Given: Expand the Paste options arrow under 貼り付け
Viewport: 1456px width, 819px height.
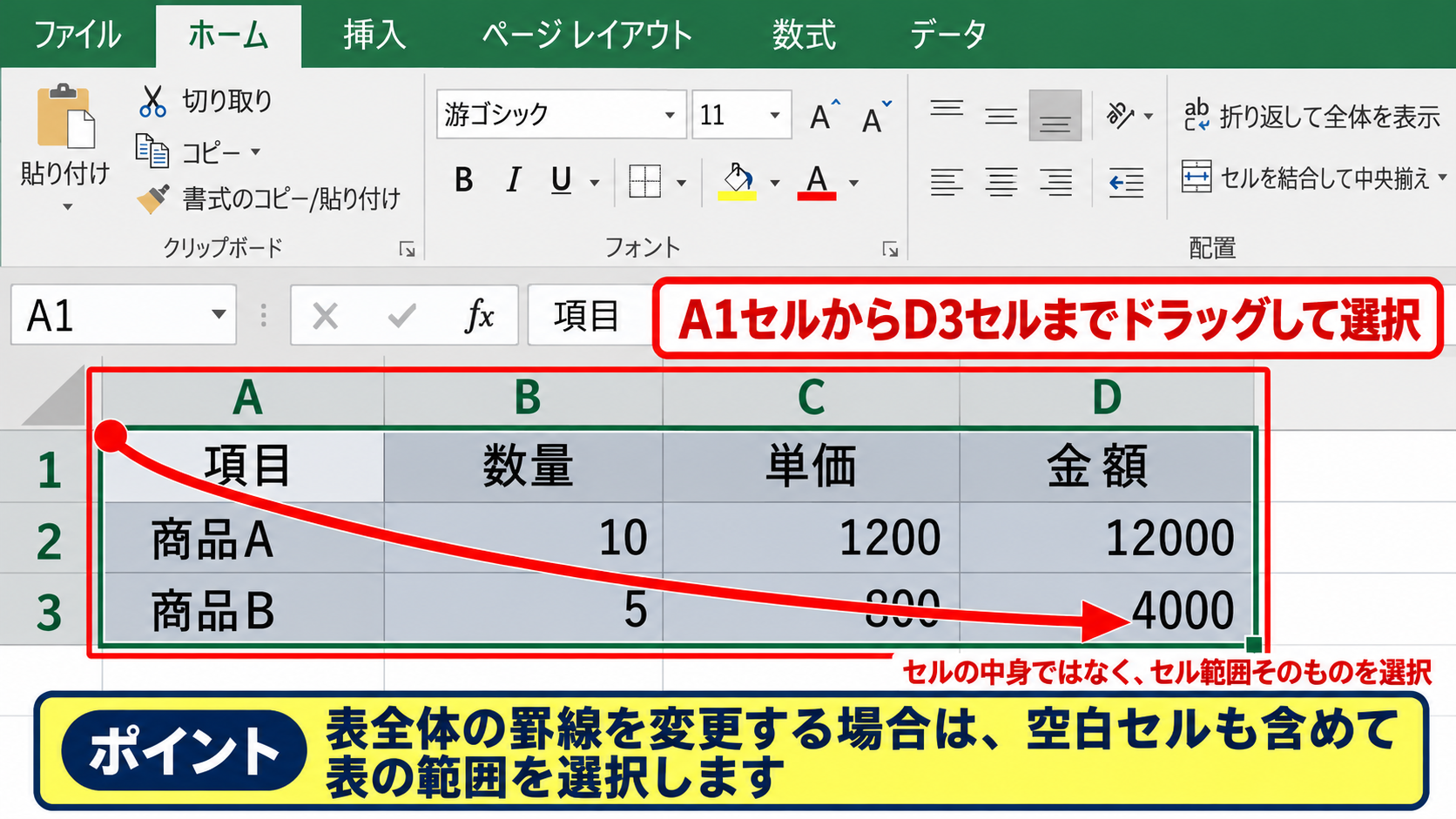Looking at the screenshot, I should coord(67,207).
